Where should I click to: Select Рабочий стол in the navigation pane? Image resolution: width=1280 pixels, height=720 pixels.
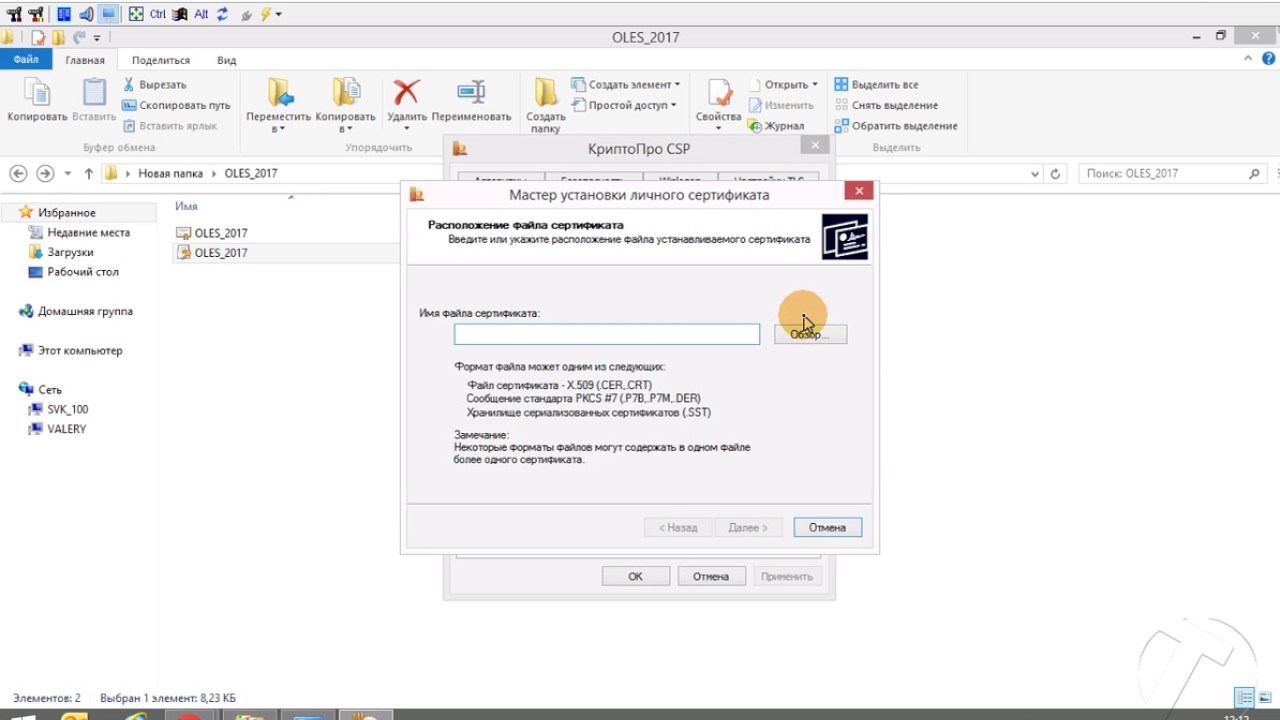83,272
